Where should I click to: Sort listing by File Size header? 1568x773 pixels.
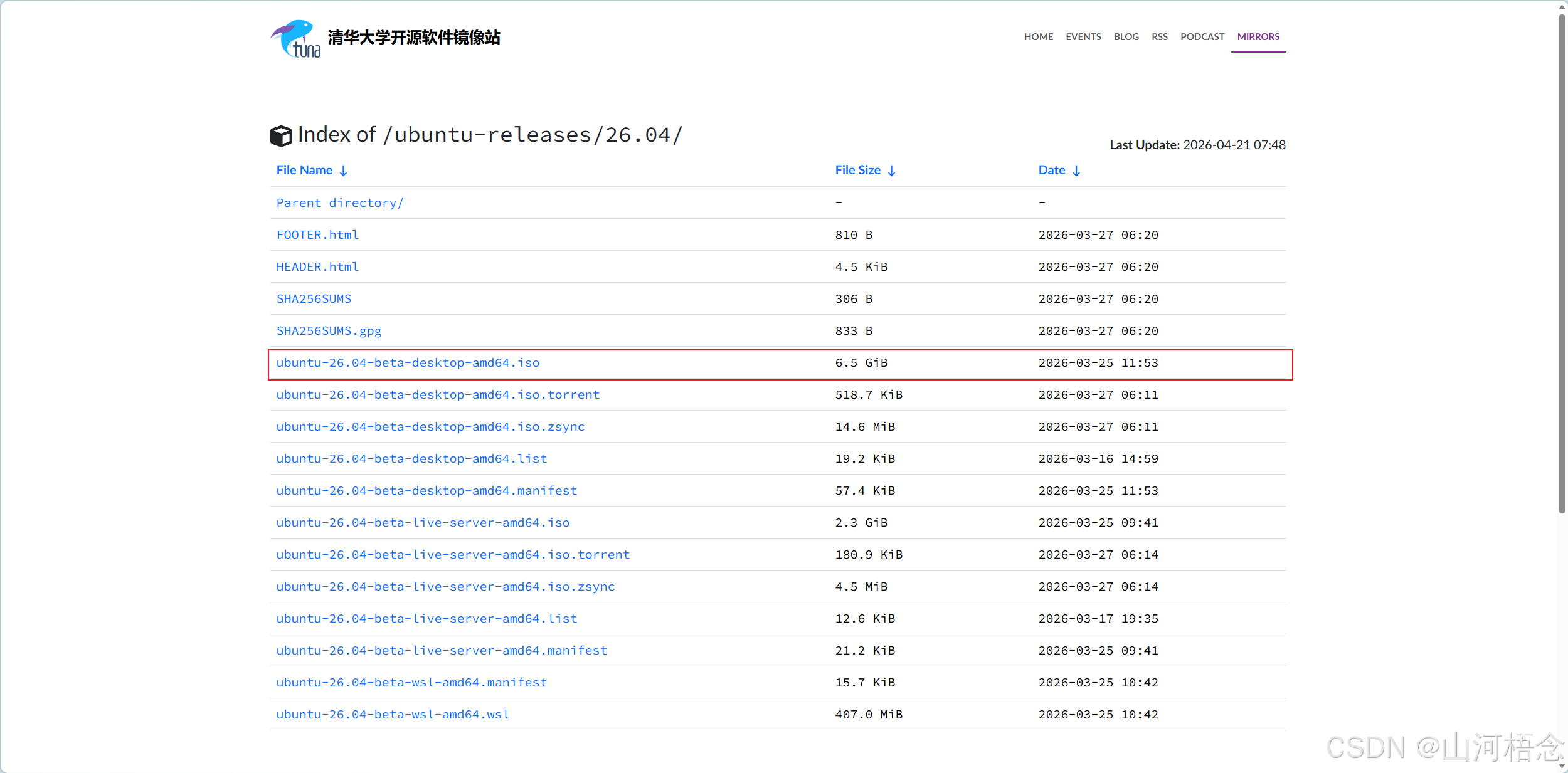coord(857,171)
